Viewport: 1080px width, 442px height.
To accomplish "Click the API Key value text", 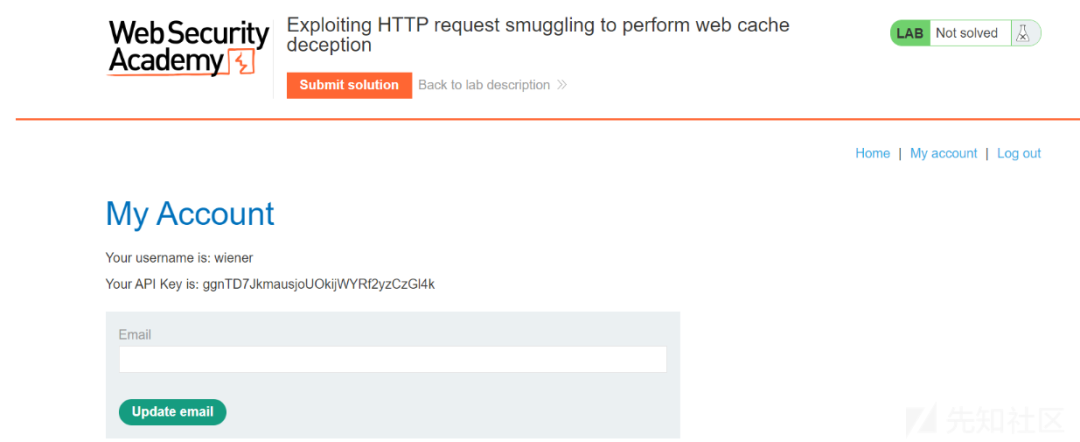I will 319,284.
